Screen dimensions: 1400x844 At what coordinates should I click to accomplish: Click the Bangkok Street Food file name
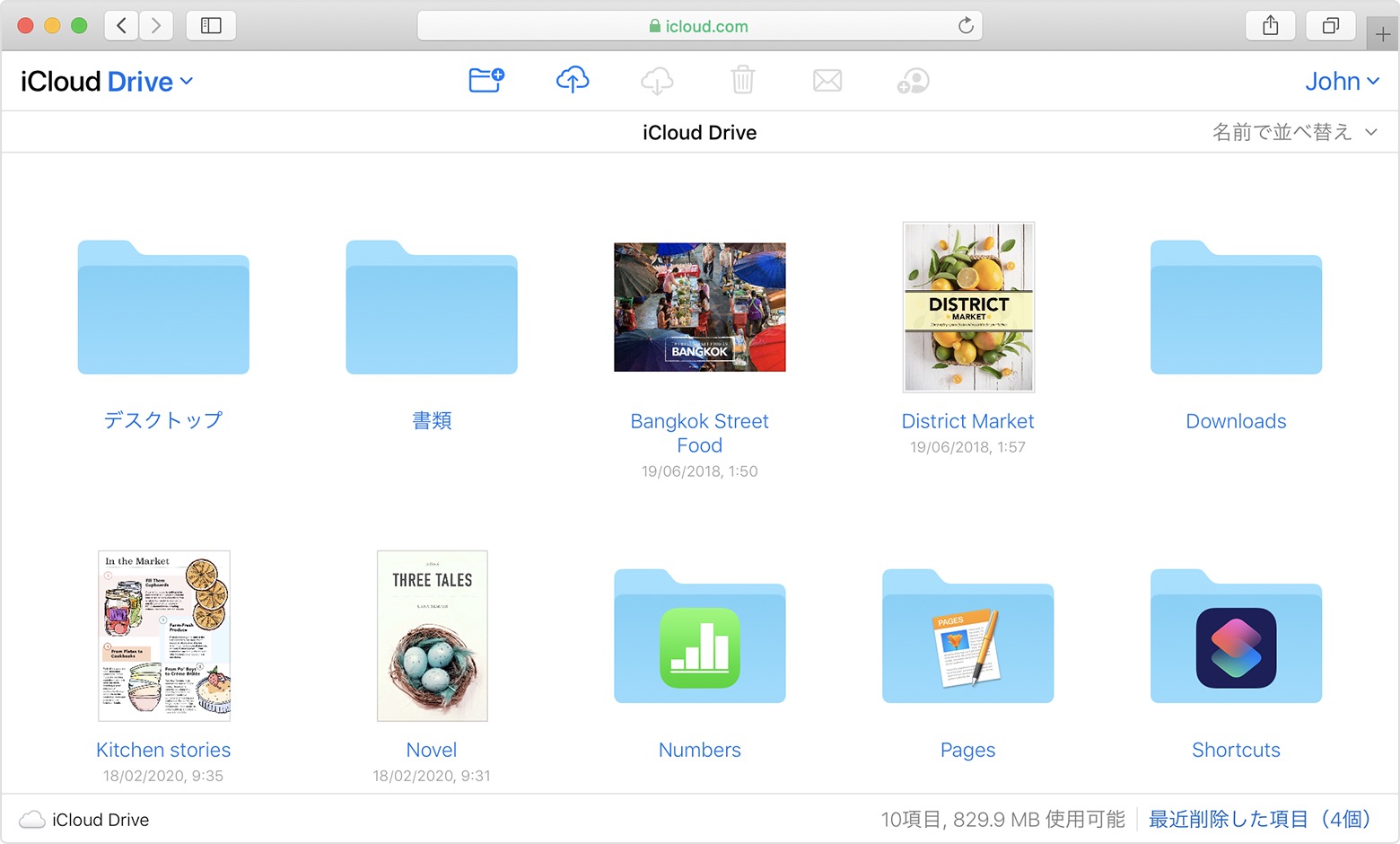pos(700,433)
